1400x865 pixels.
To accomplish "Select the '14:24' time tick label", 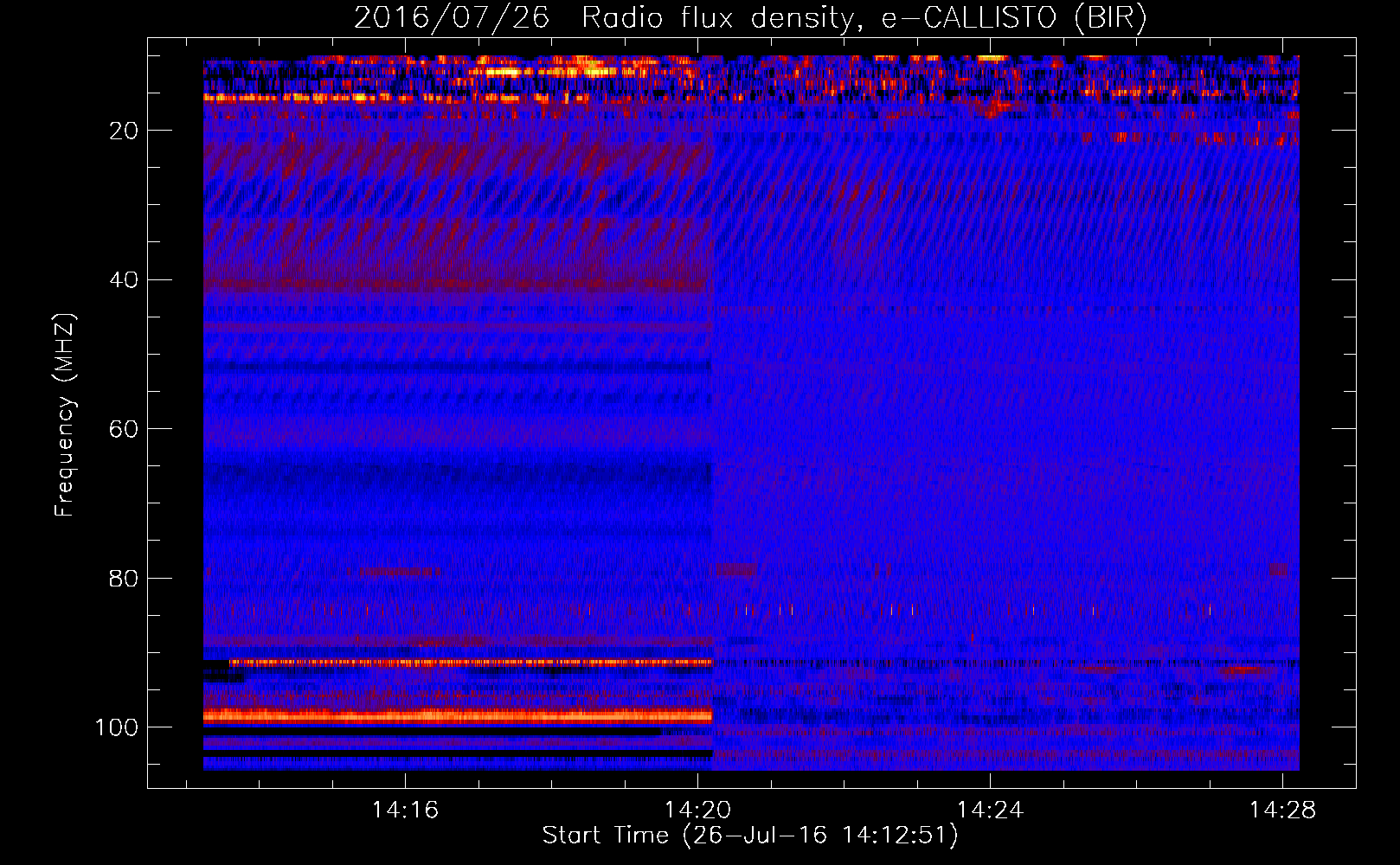I will pos(990,810).
